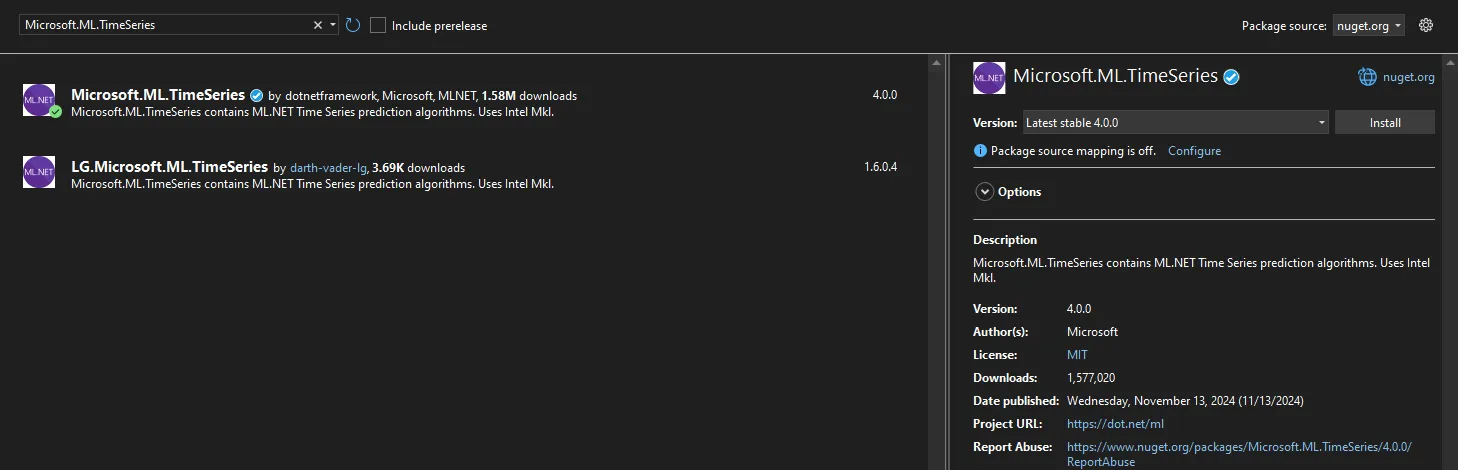Open package source settings gear
Viewport: 1458px width, 470px height.
tap(1426, 25)
